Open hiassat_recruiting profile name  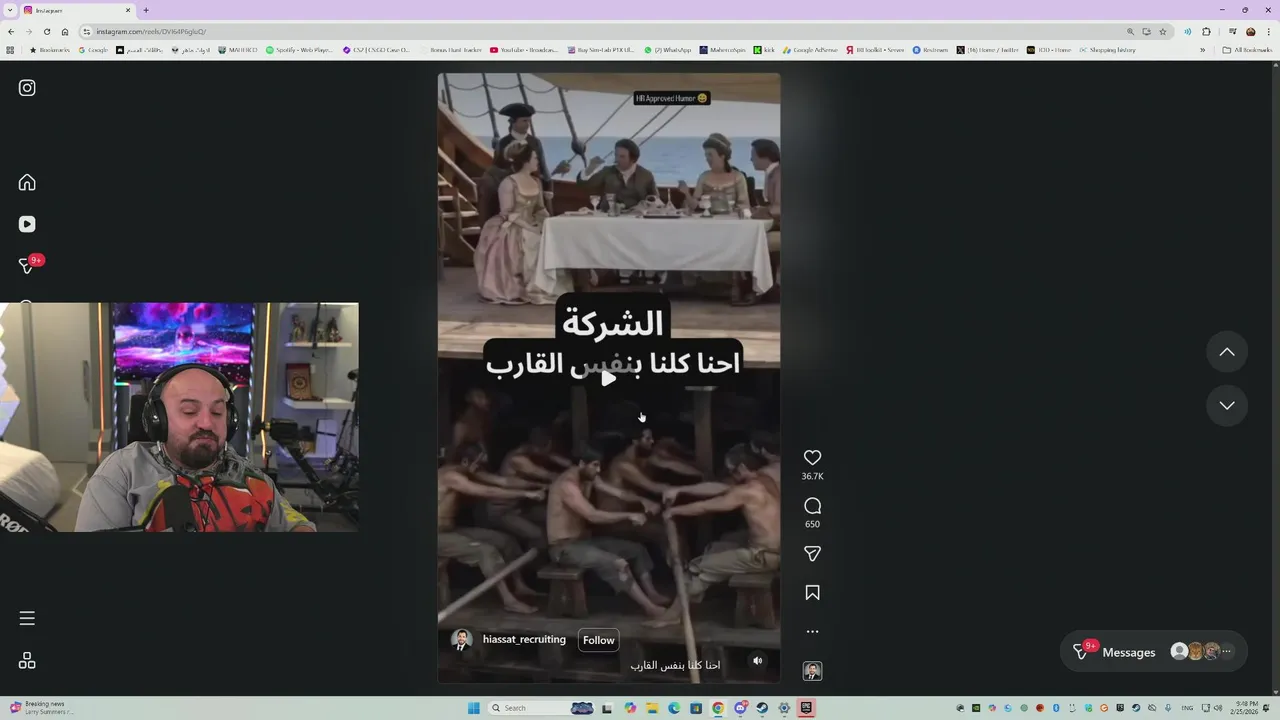(524, 640)
